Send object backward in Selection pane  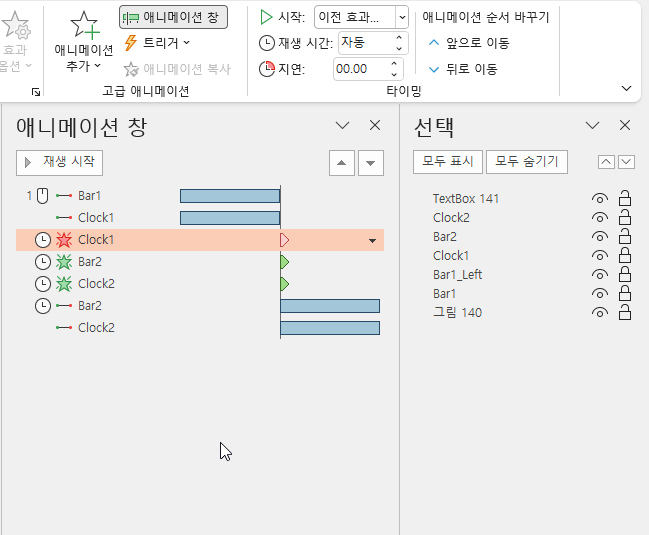click(x=626, y=162)
